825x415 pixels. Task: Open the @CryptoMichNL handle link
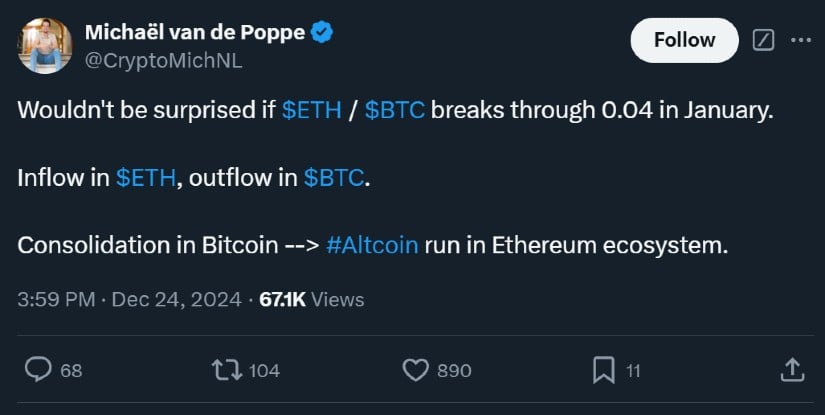[x=163, y=60]
